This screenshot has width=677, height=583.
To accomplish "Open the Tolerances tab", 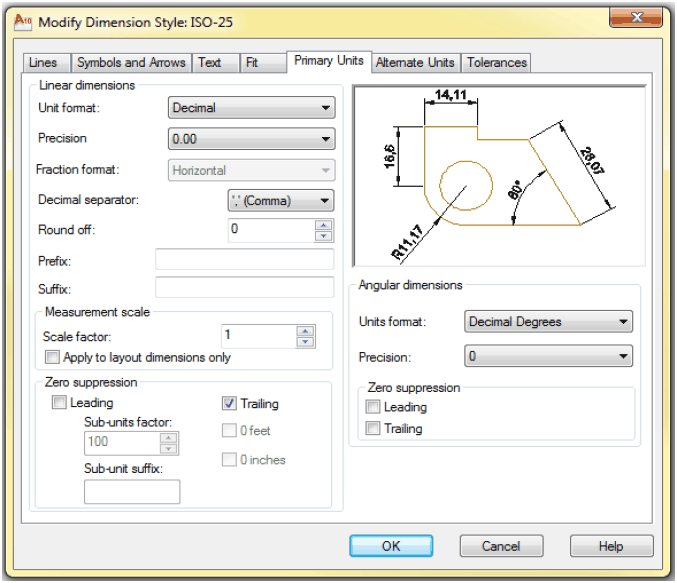I will coord(496,62).
